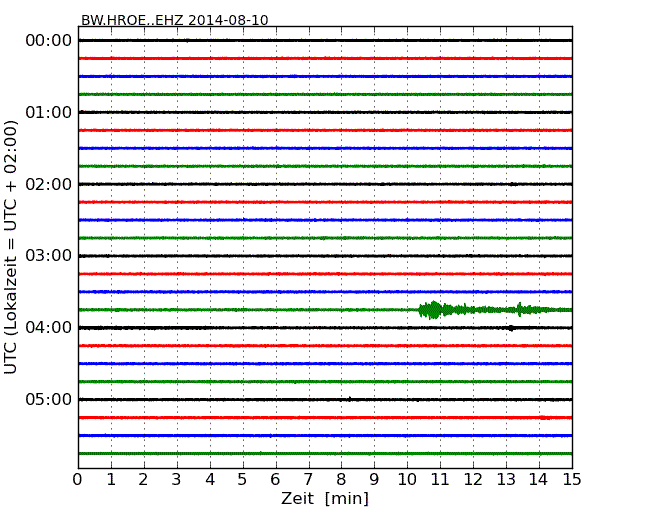Click the minute tick label 3
Screen dimensions: 650x520
(x=176, y=480)
